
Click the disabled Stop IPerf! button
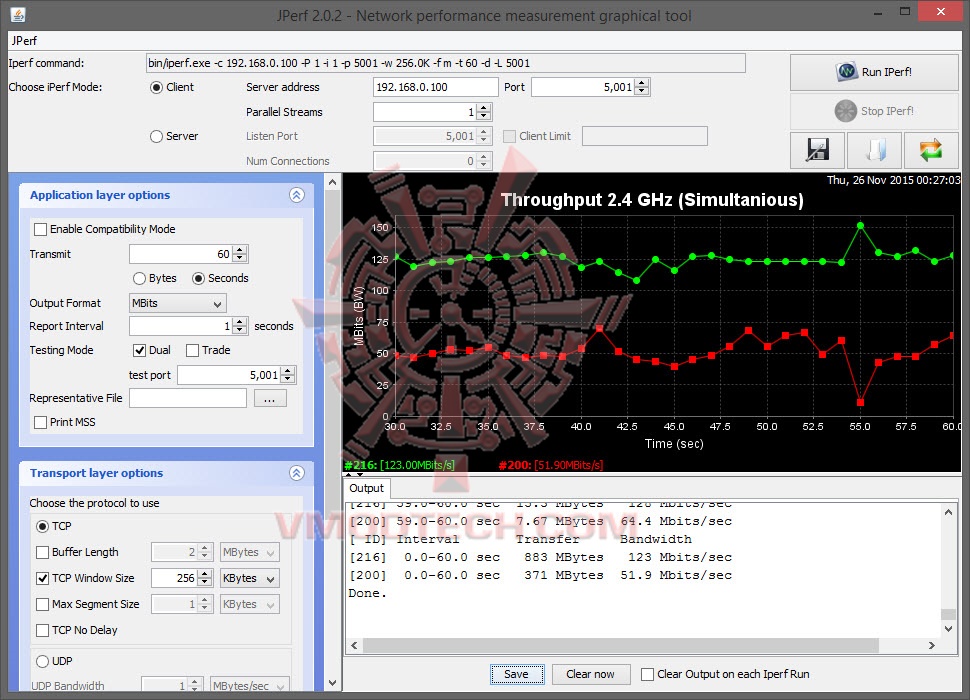click(874, 111)
